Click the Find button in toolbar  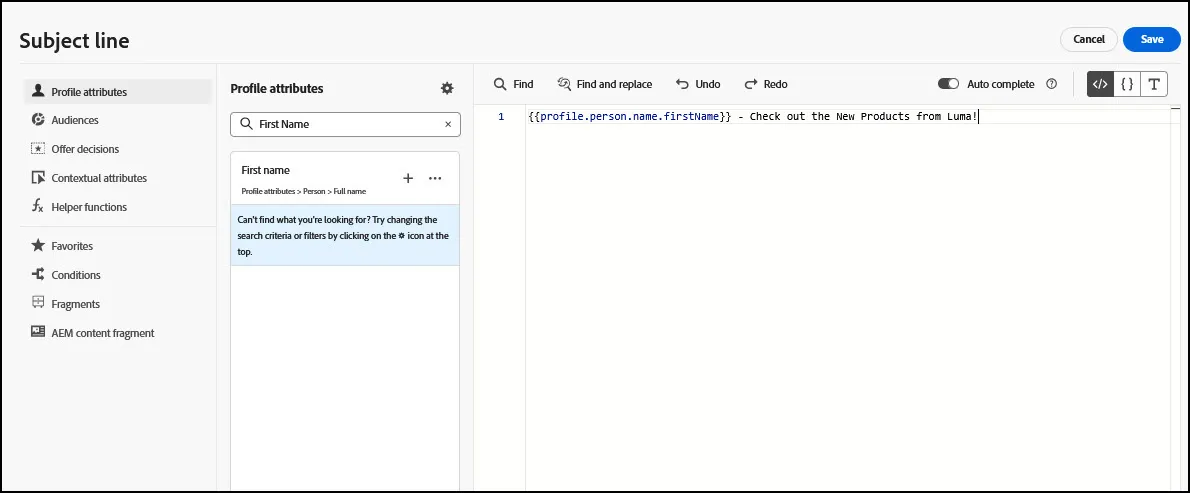point(514,84)
